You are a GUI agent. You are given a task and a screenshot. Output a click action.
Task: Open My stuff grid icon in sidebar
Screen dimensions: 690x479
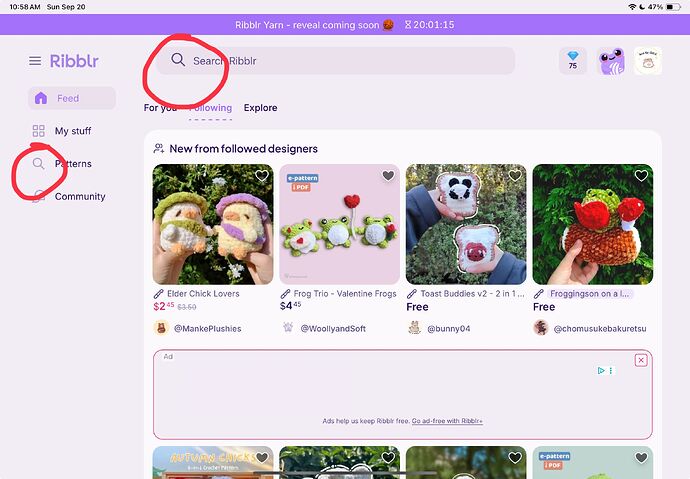[39, 131]
